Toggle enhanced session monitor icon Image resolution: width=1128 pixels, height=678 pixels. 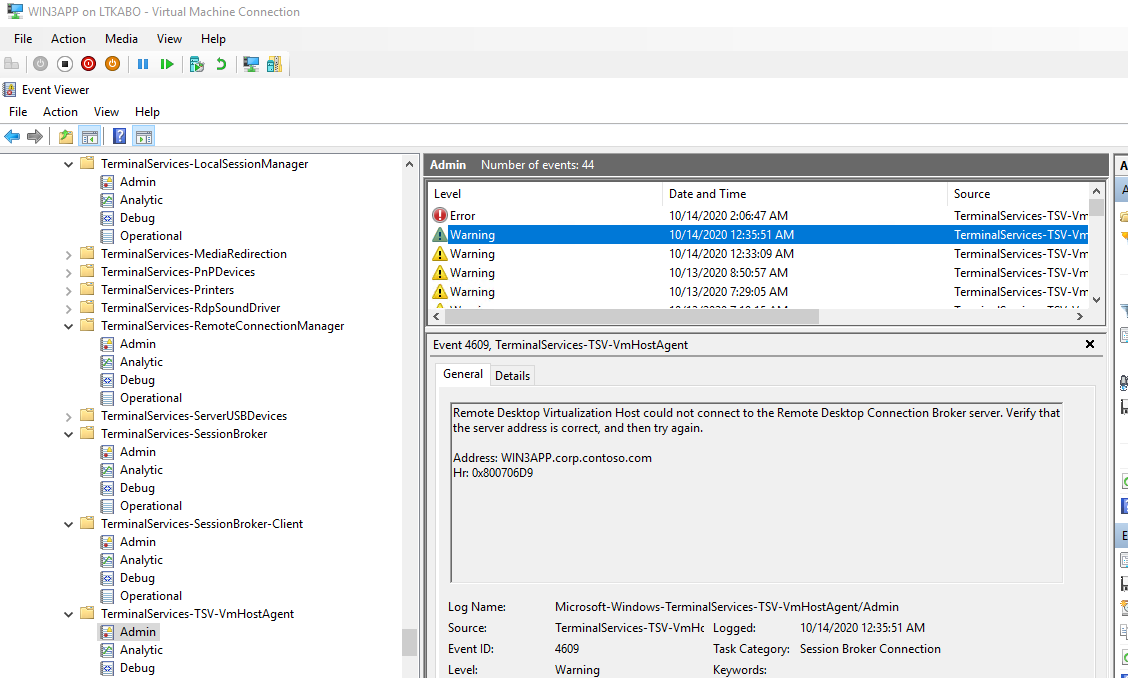[x=251, y=64]
